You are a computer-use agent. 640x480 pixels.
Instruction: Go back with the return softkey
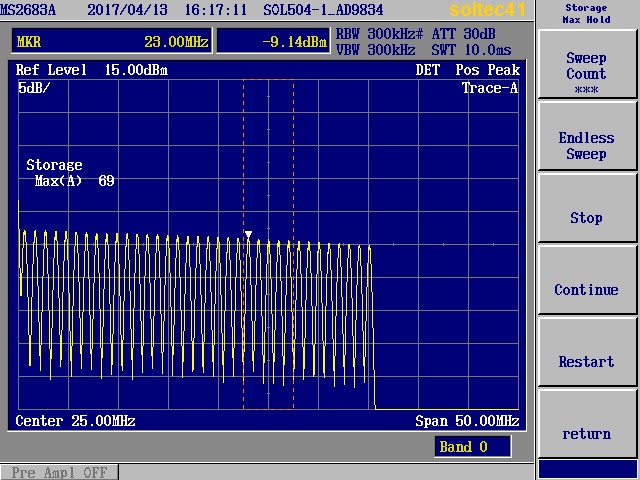coord(587,424)
